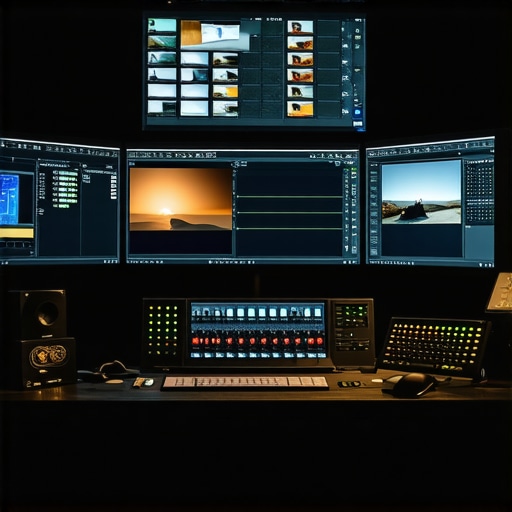Open the last thumbnail in the orange clips column on the top monitor
Viewport: 512px width, 512px height.
pos(300,109)
